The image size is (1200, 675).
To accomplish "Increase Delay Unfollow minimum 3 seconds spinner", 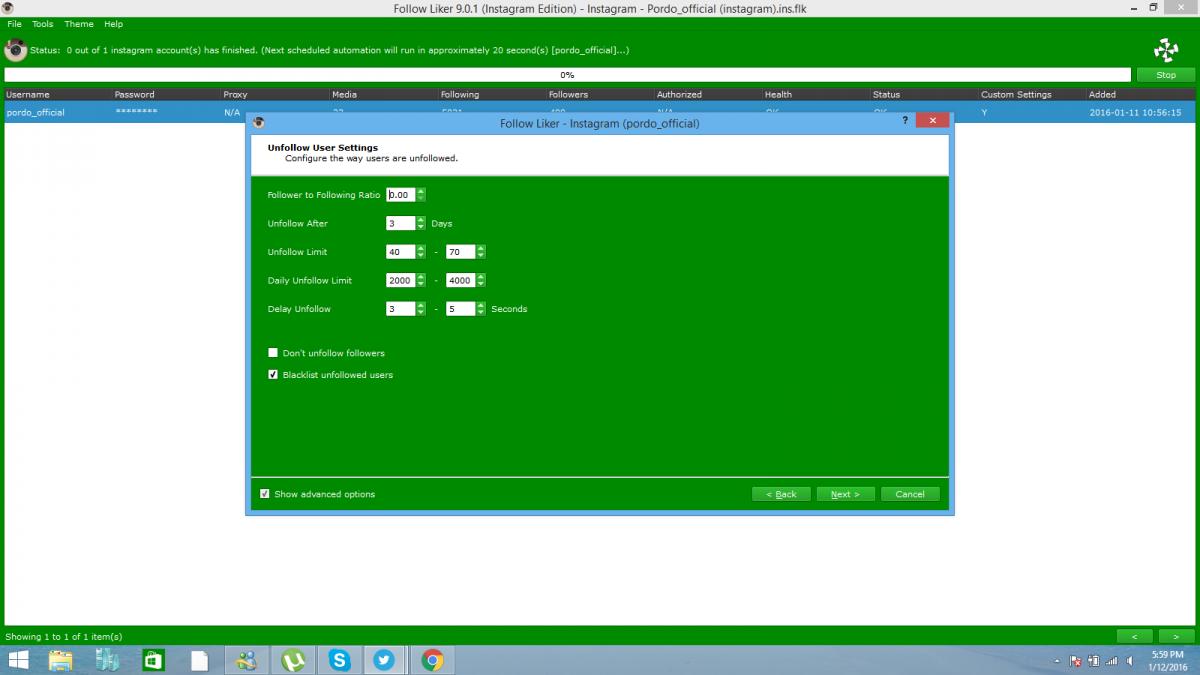I will (421, 305).
